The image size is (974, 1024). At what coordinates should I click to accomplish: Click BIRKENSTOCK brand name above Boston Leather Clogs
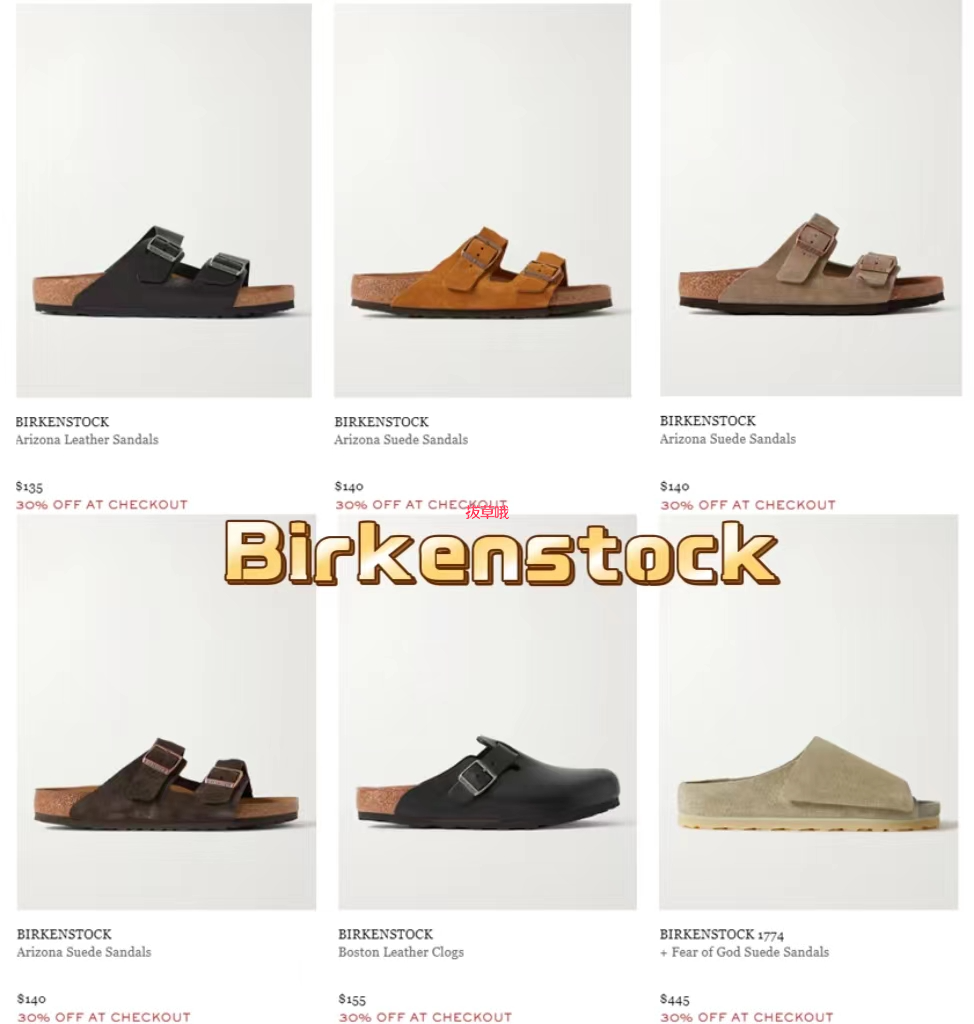385,935
